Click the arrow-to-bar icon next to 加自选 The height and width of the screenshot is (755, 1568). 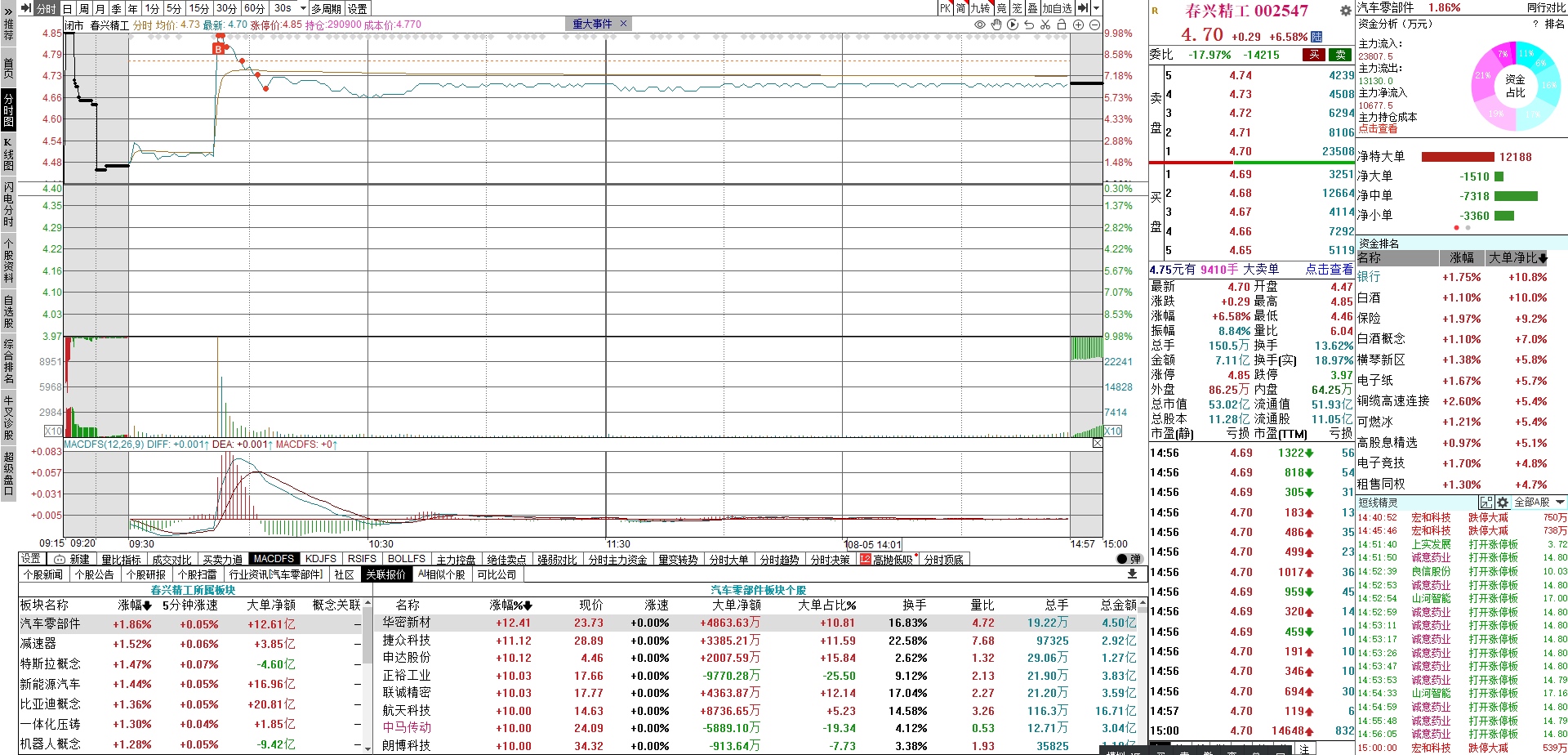tap(1082, 8)
